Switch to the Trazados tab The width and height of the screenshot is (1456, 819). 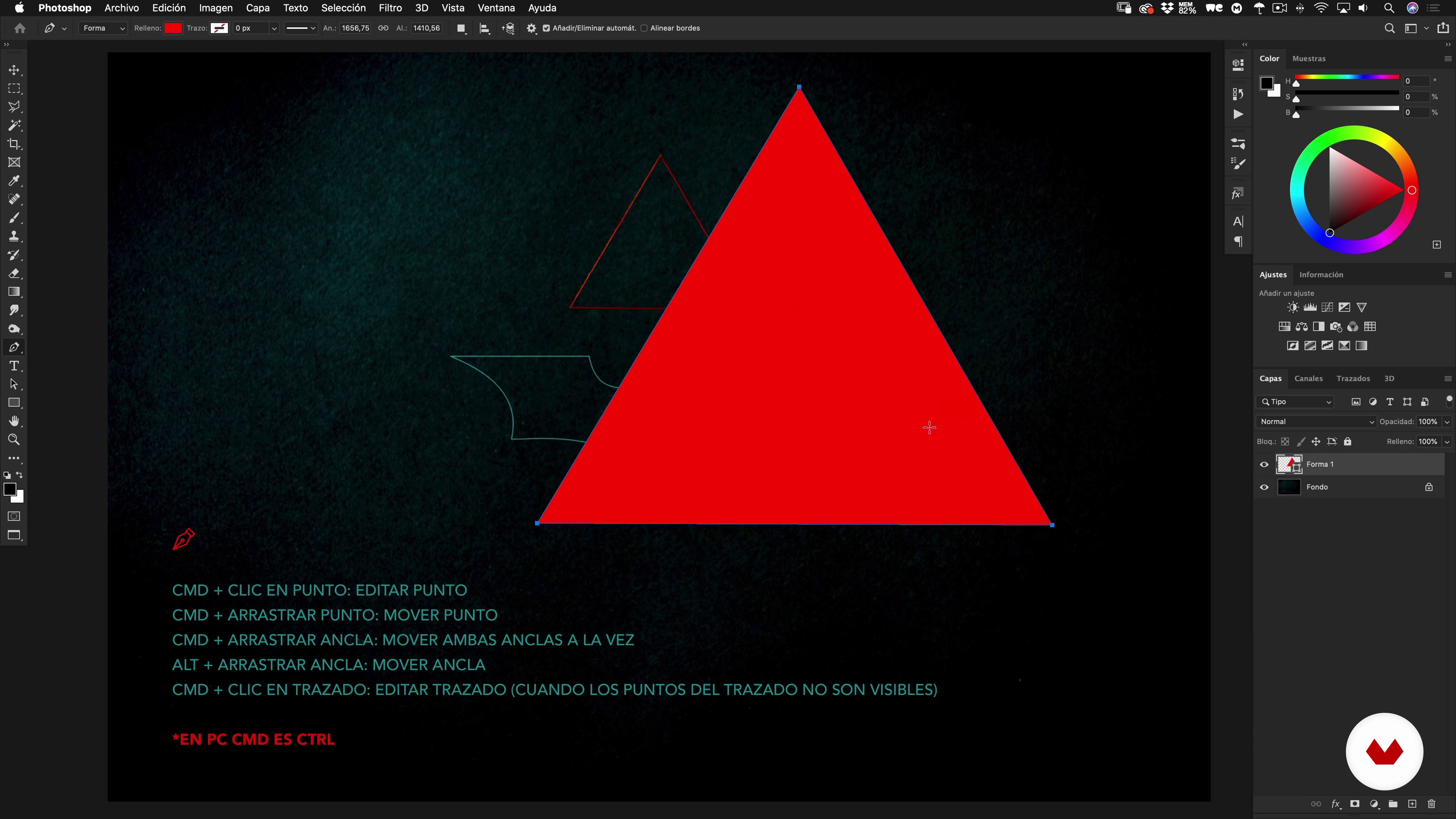pyautogui.click(x=1352, y=379)
